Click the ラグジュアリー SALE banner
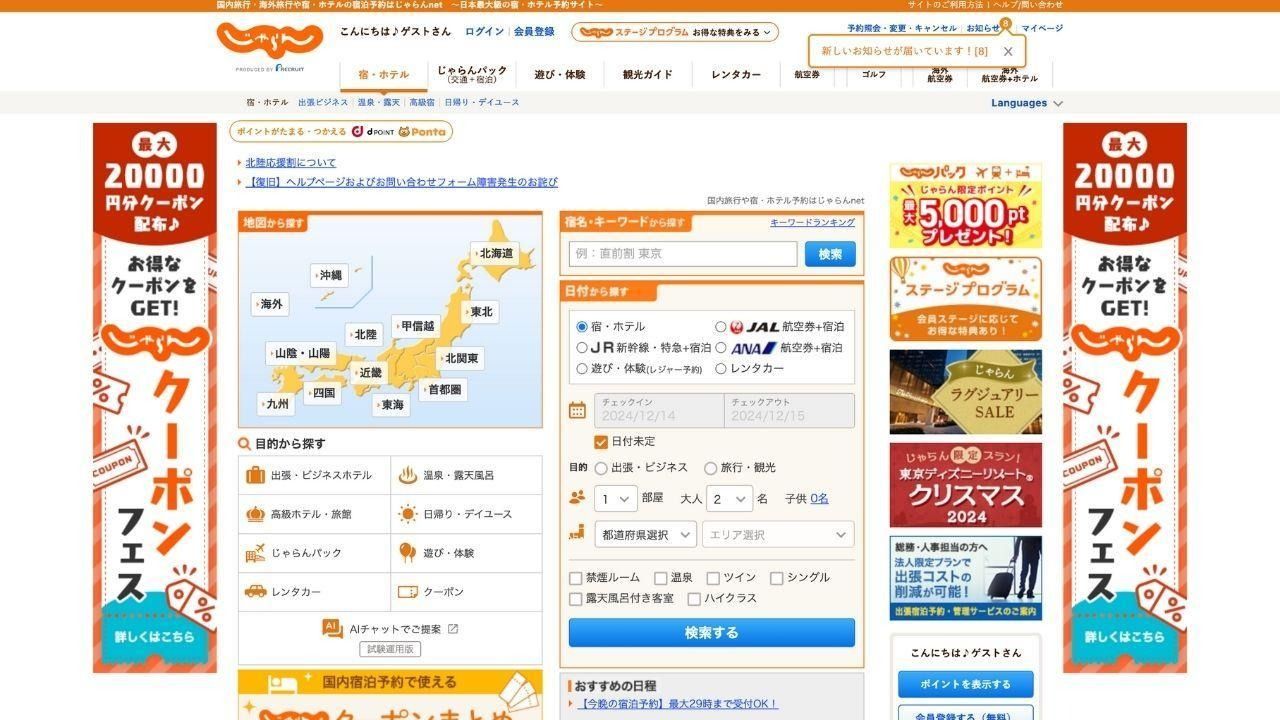 tap(965, 392)
